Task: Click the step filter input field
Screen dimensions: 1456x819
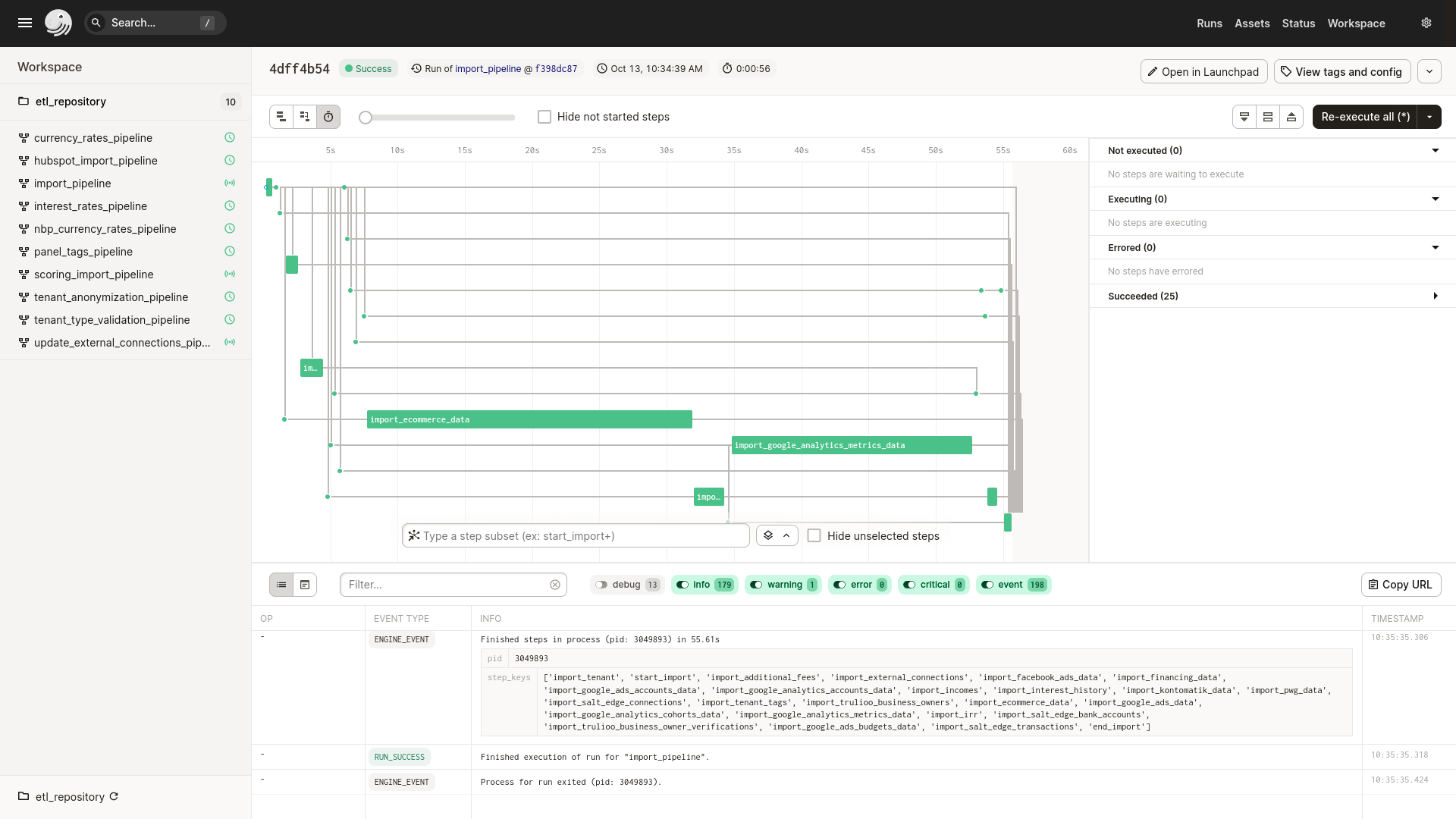Action: [576, 535]
